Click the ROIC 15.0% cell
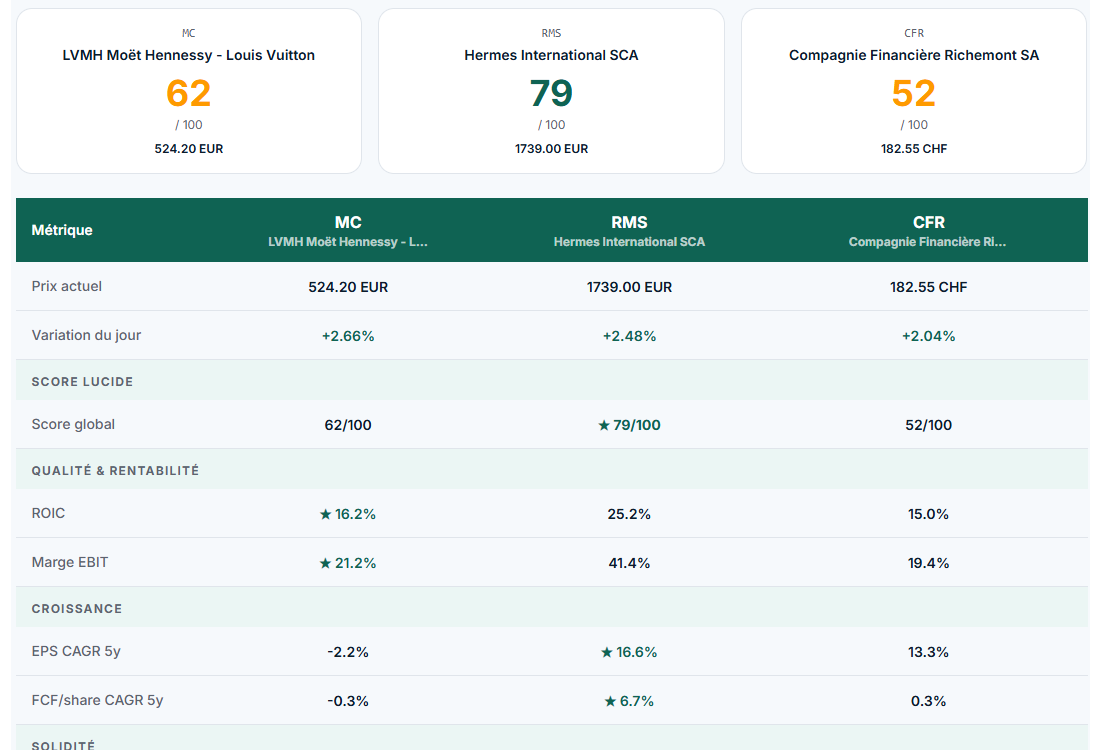The width and height of the screenshot is (1100, 750). (928, 514)
